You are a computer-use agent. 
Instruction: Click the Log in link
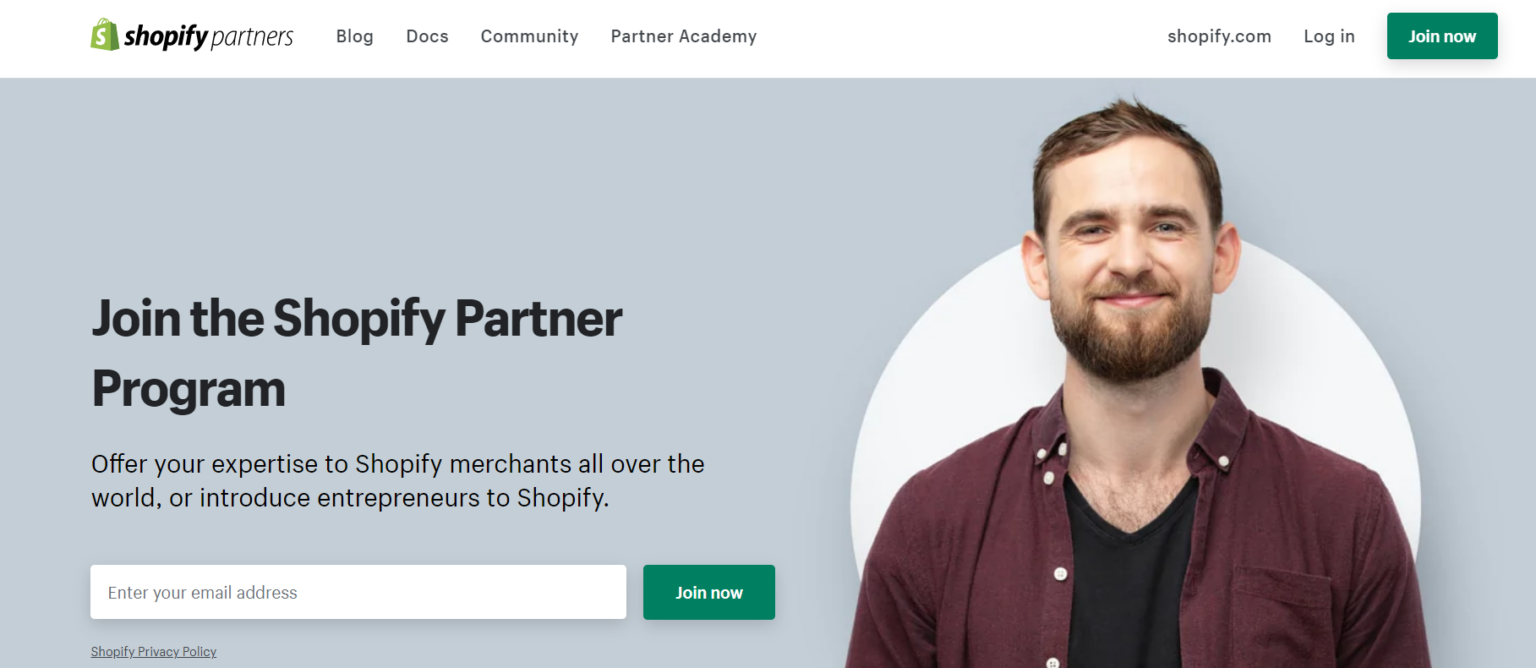pyautogui.click(x=1329, y=36)
